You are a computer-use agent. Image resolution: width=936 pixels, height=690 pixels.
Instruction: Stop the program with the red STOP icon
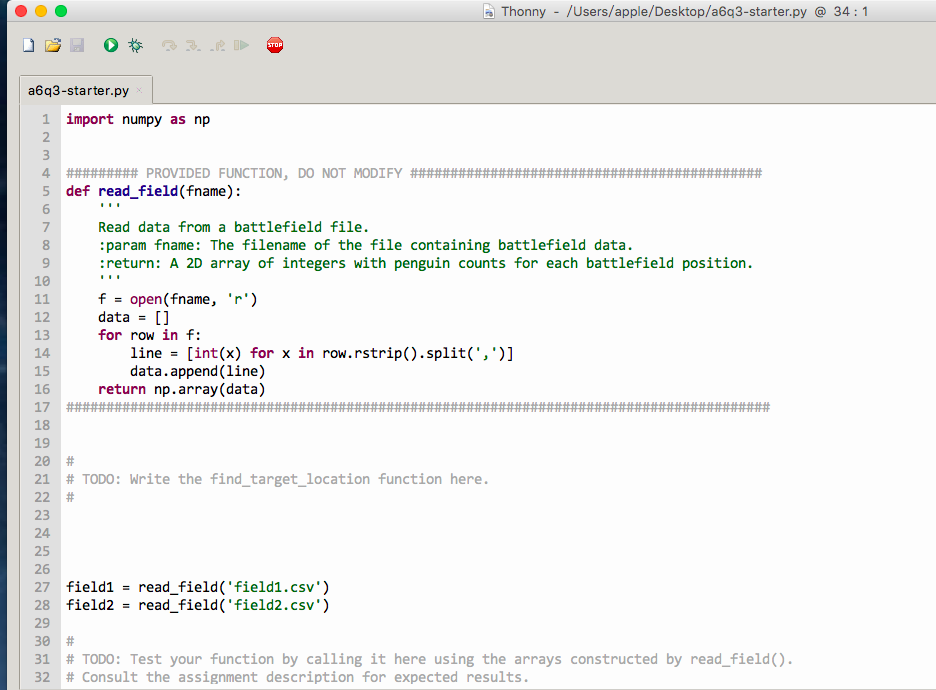[x=275, y=45]
